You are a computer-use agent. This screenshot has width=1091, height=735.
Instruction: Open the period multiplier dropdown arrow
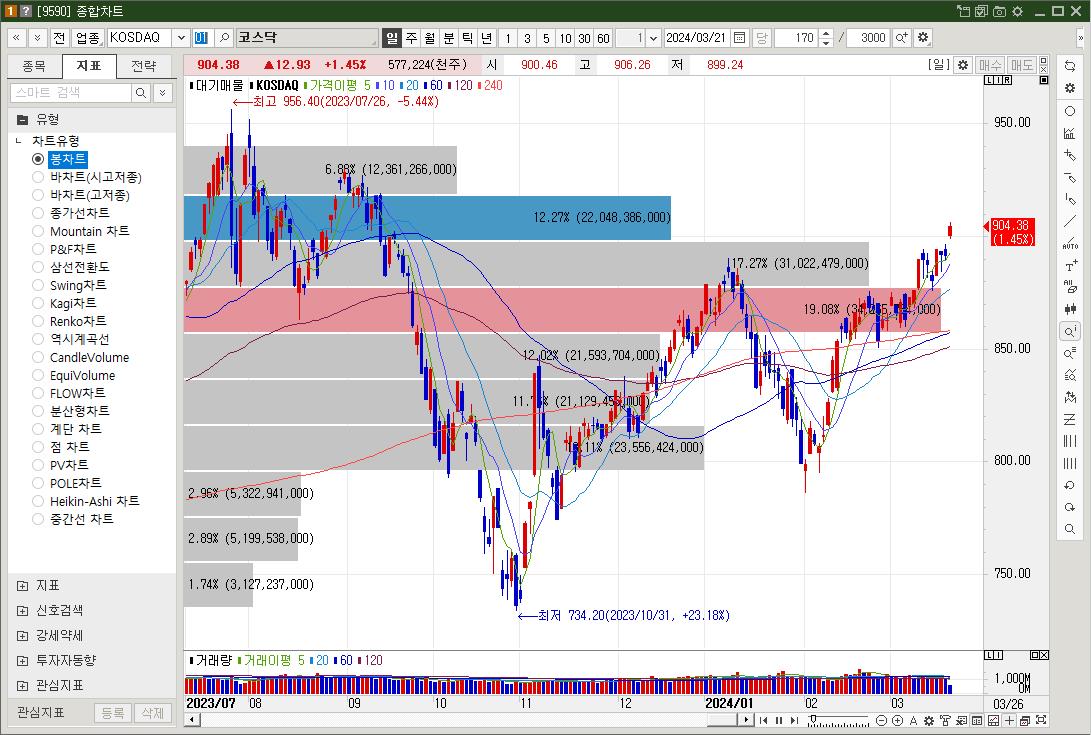pos(653,38)
